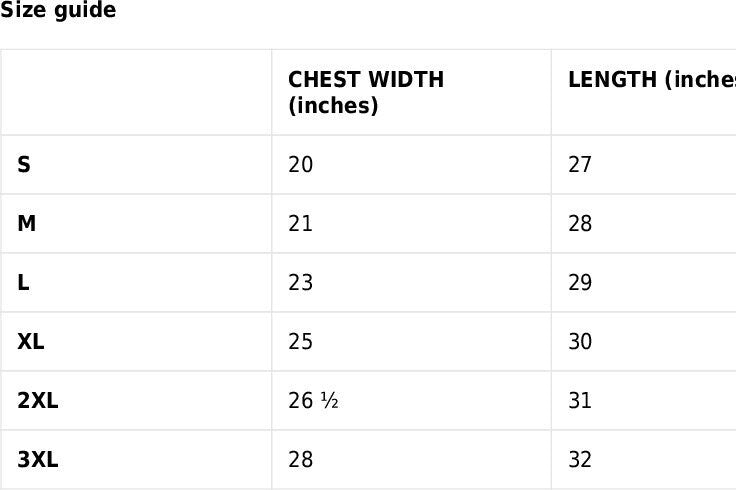Select the 2XL size row label

pos(38,401)
